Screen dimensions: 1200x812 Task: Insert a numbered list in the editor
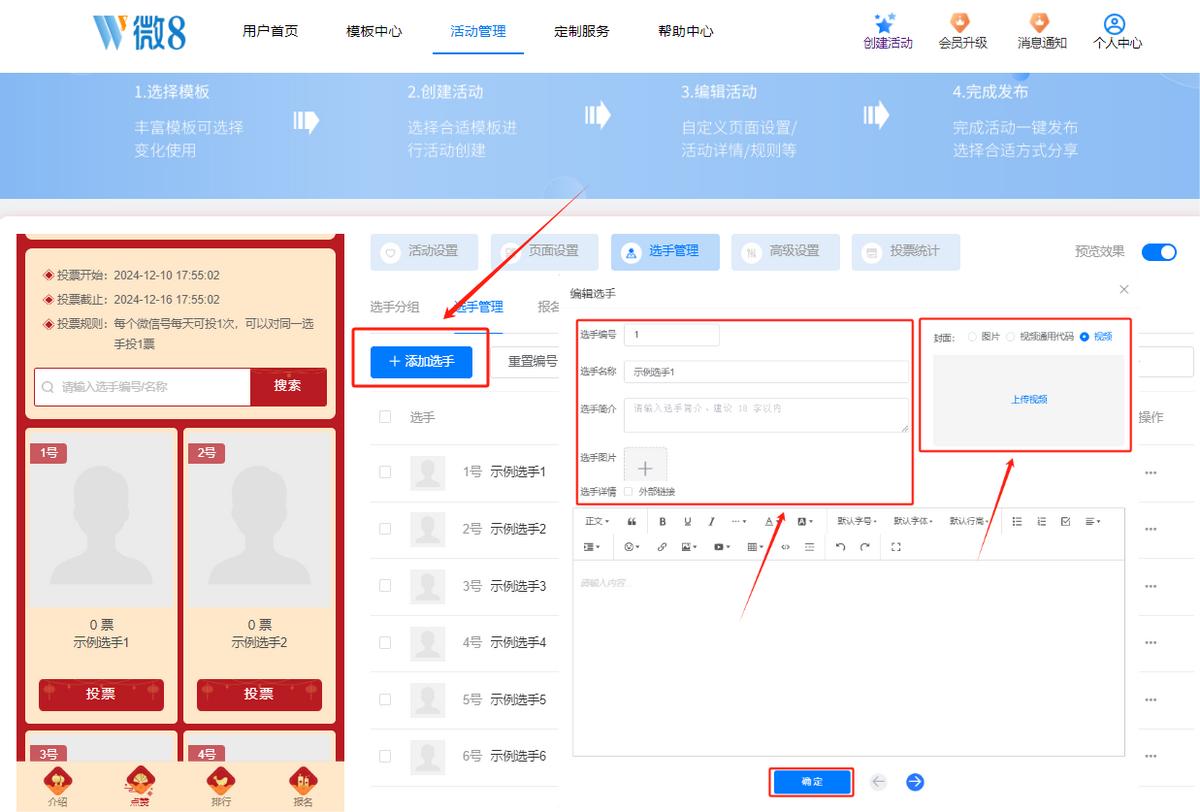pyautogui.click(x=1041, y=521)
